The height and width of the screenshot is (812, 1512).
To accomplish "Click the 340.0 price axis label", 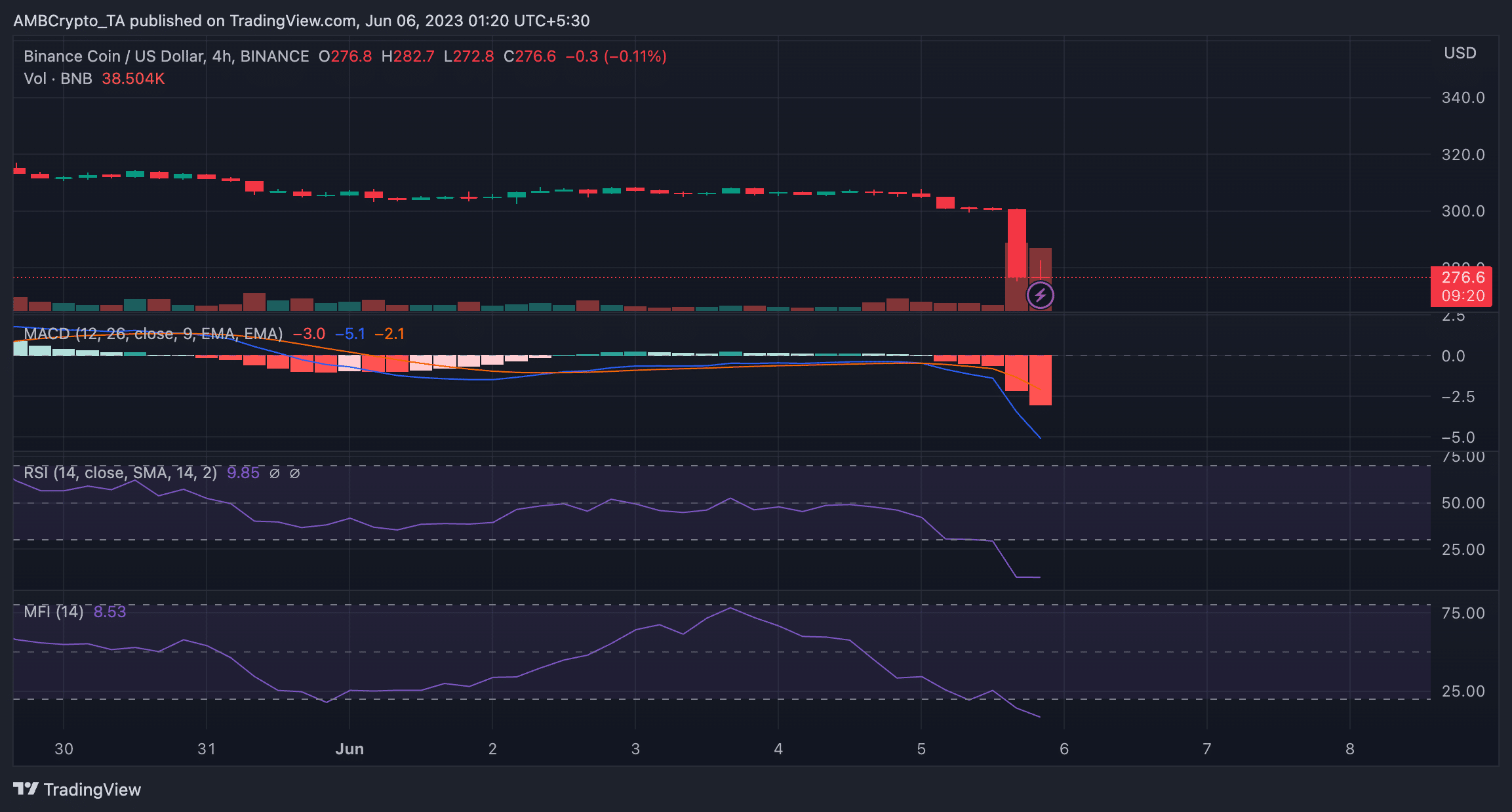I will pos(1463,98).
